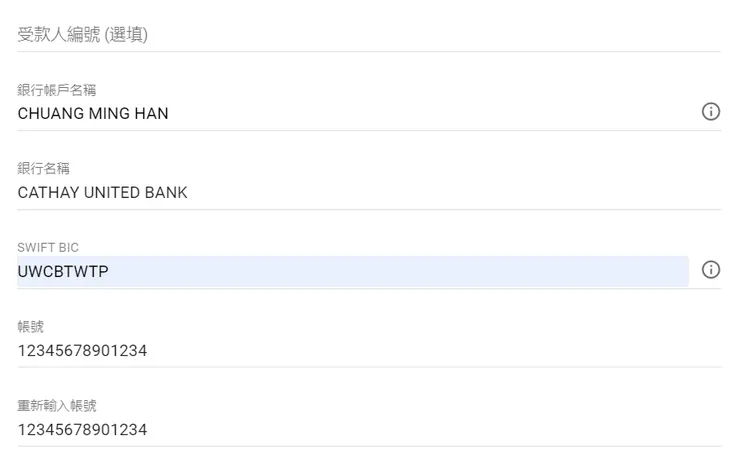Click info icon beside SWIFT BIC field

coord(711,270)
